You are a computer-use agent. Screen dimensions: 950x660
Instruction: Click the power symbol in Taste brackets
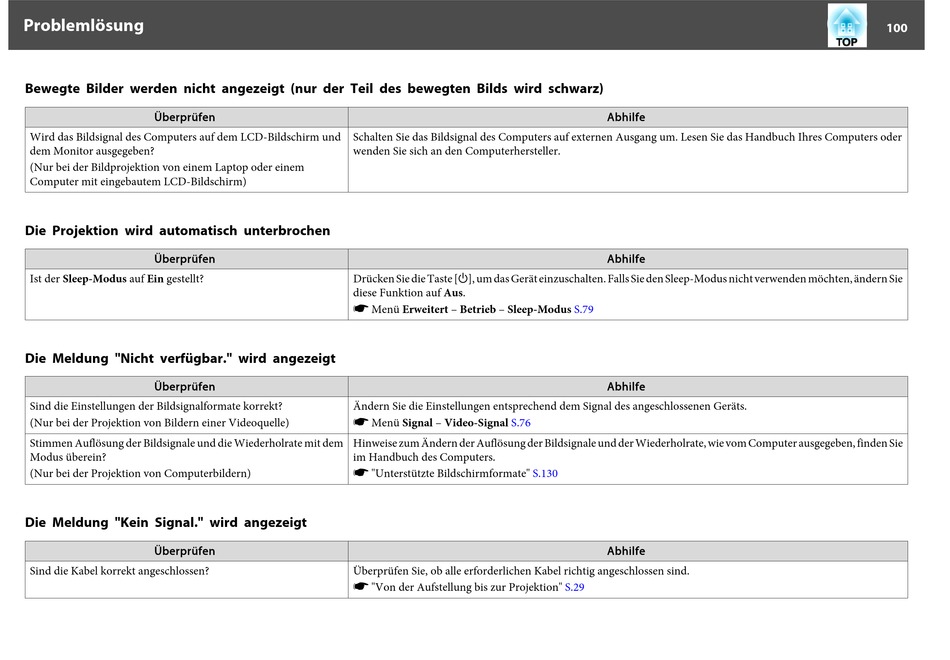[x=463, y=279]
